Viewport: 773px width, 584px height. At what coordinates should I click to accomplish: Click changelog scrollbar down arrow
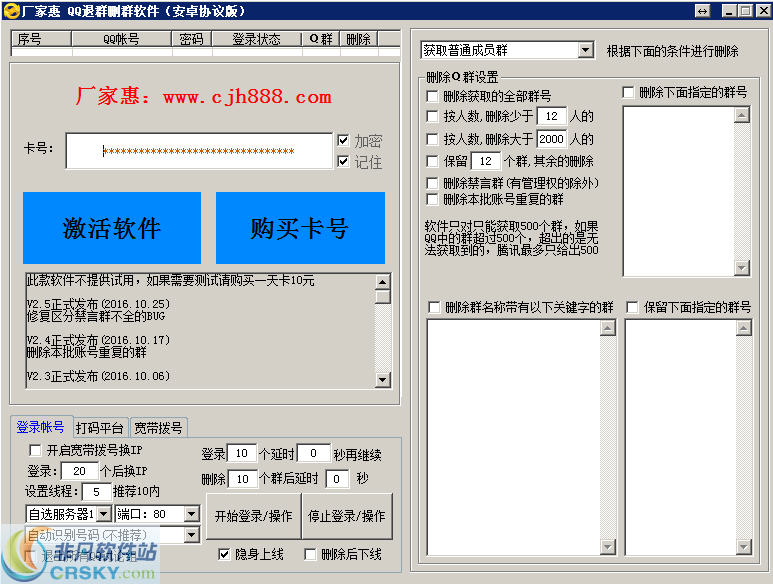click(x=383, y=379)
